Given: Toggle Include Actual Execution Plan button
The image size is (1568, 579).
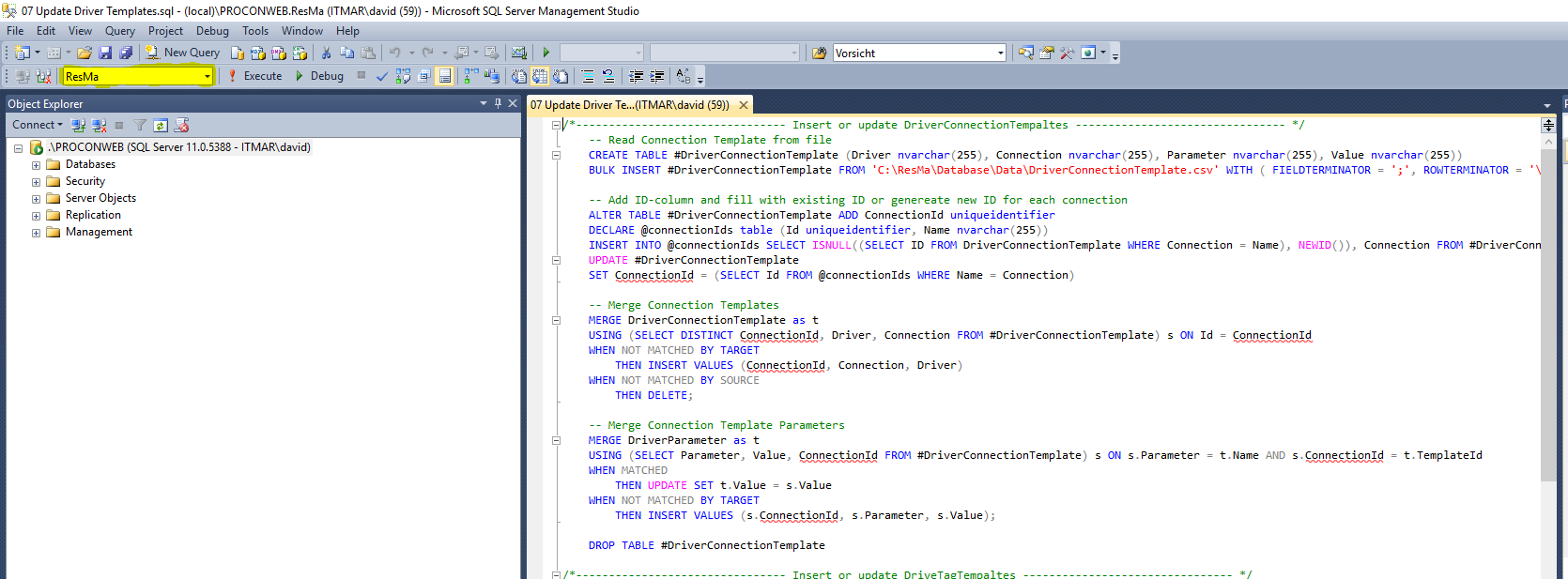Looking at the screenshot, I should 469,77.
